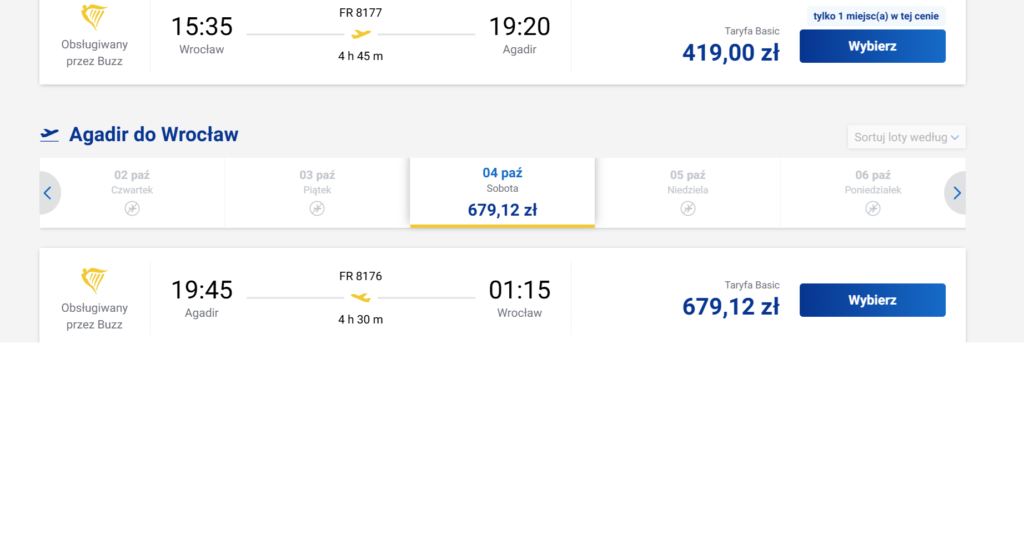Show earlier dates with the left arrow
This screenshot has width=1024, height=553.
pyautogui.click(x=47, y=193)
